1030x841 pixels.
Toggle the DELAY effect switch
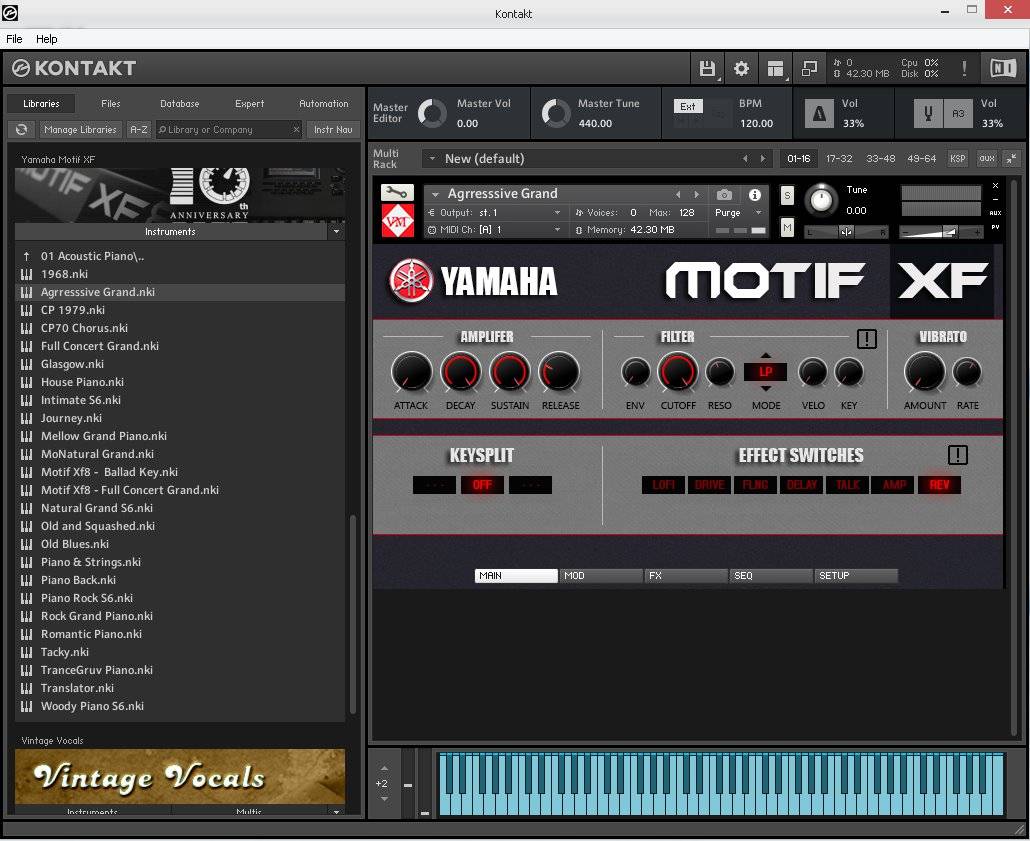[801, 485]
